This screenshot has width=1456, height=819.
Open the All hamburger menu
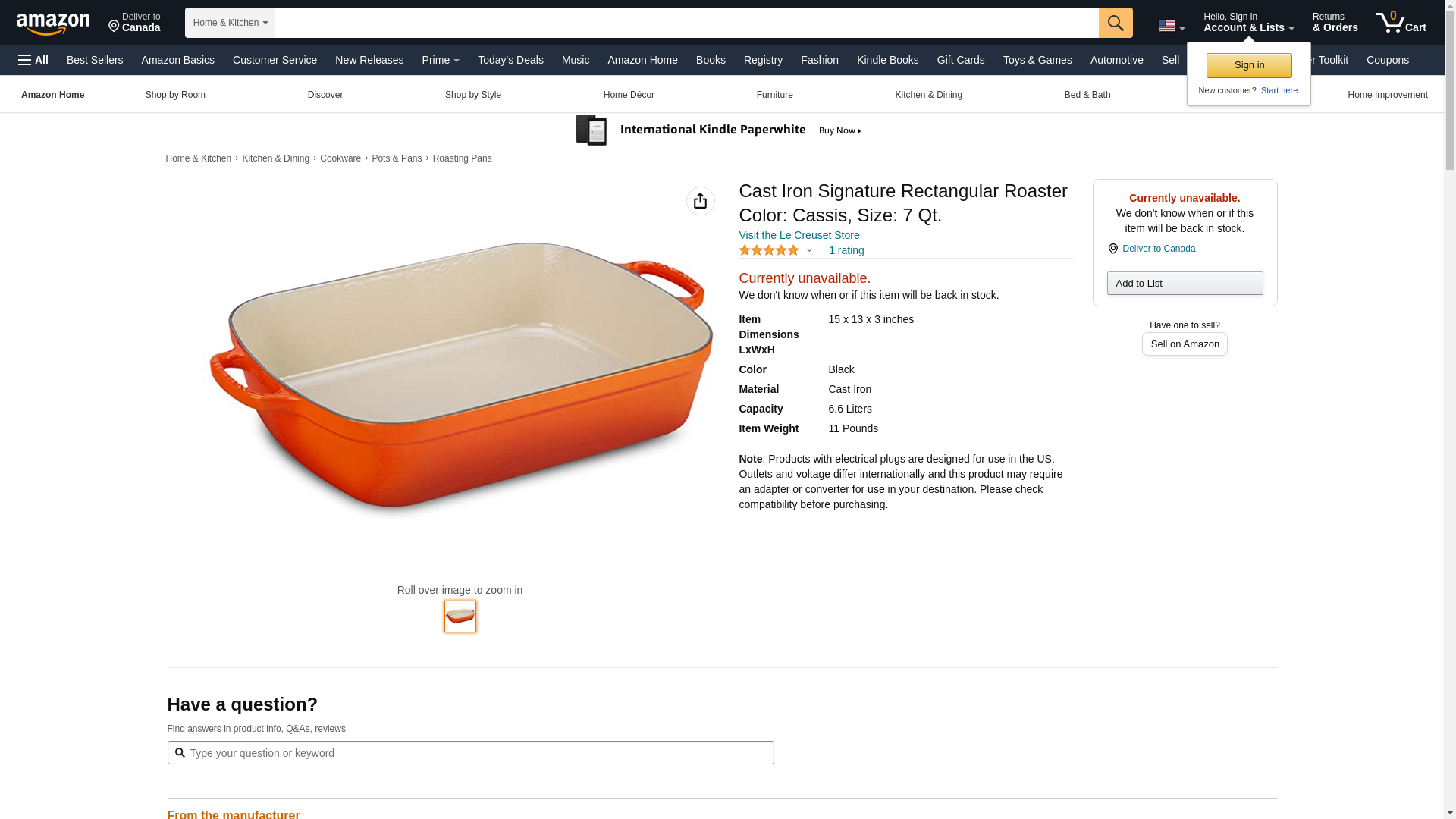[x=33, y=60]
